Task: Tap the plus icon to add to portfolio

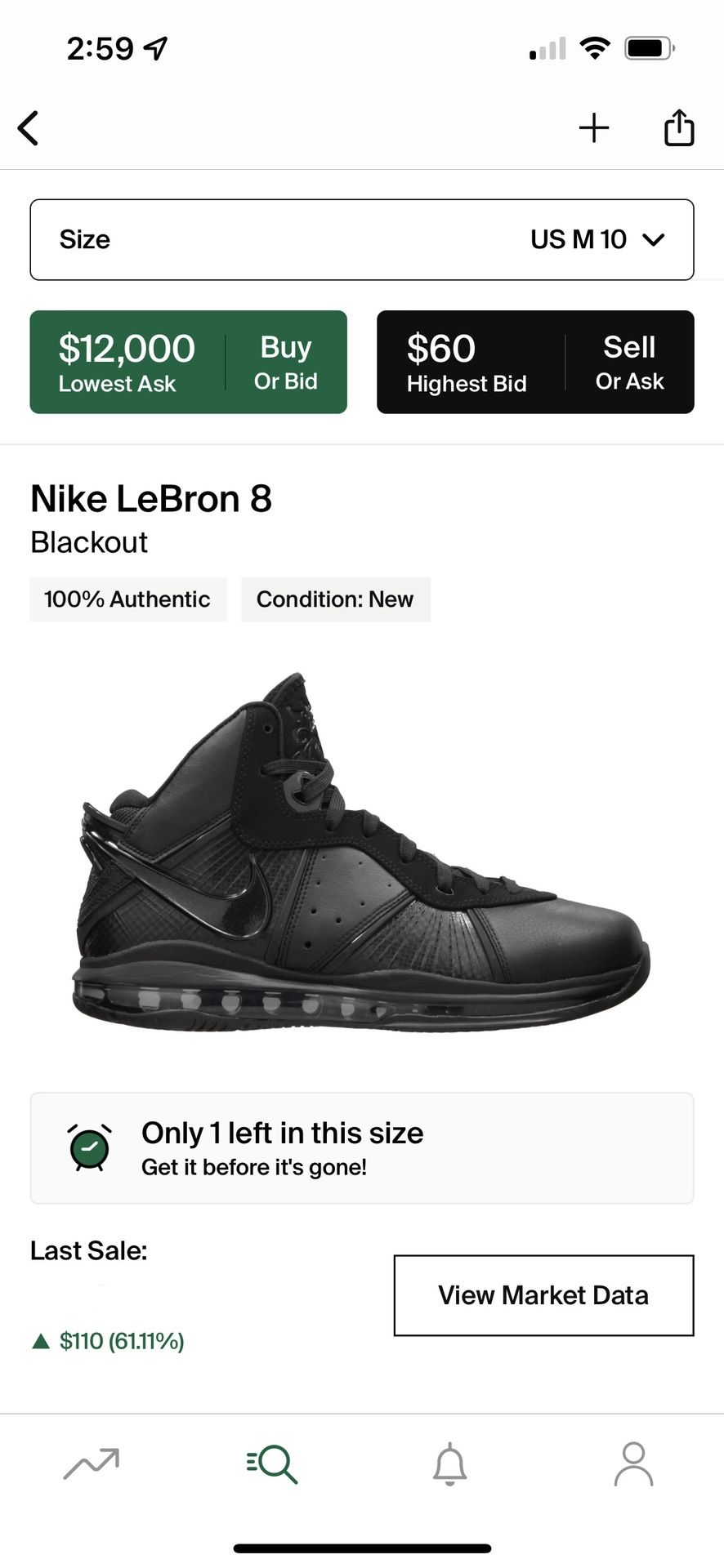Action: [x=594, y=128]
